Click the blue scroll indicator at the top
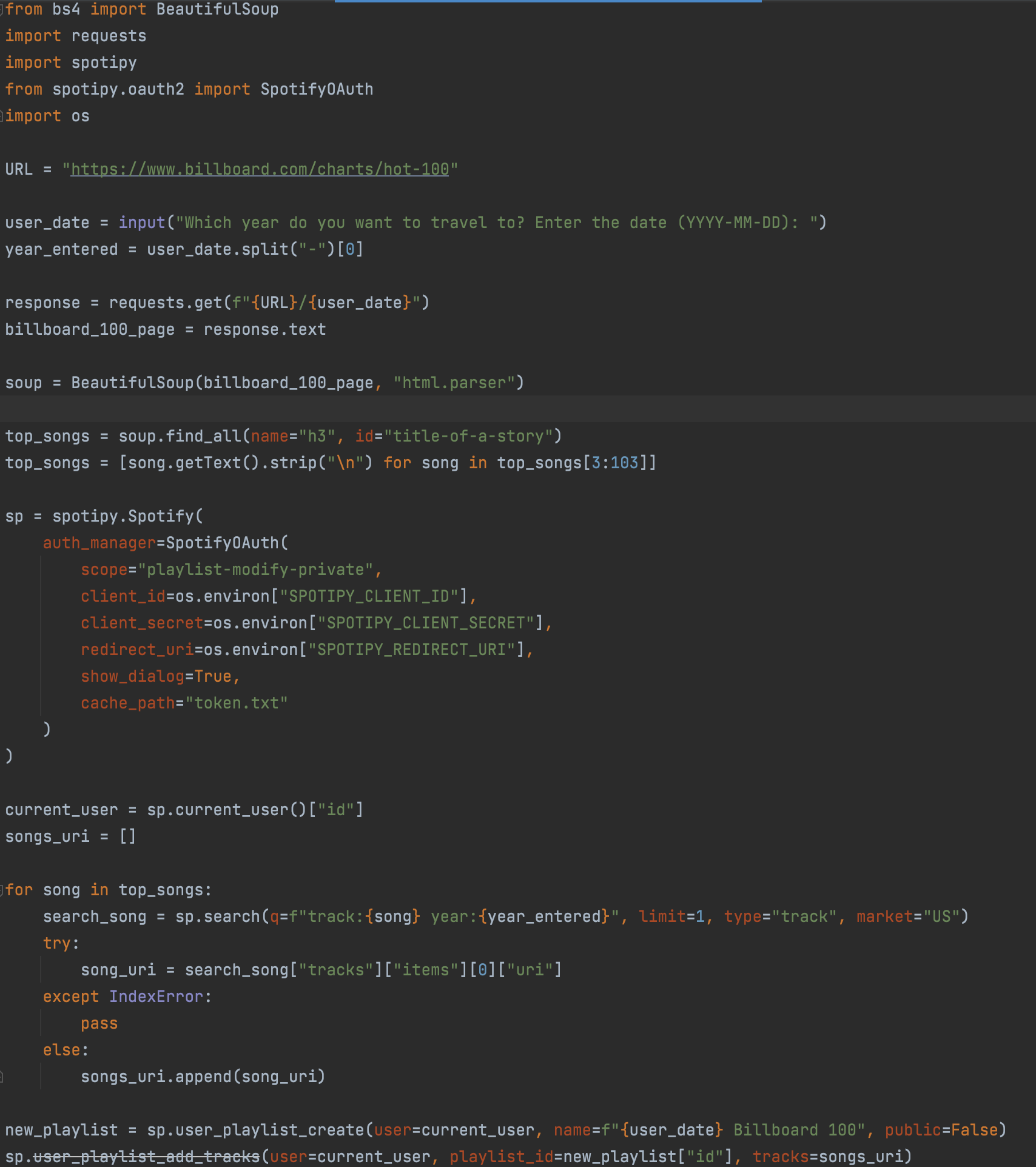The image size is (1036, 1167). (x=546, y=3)
